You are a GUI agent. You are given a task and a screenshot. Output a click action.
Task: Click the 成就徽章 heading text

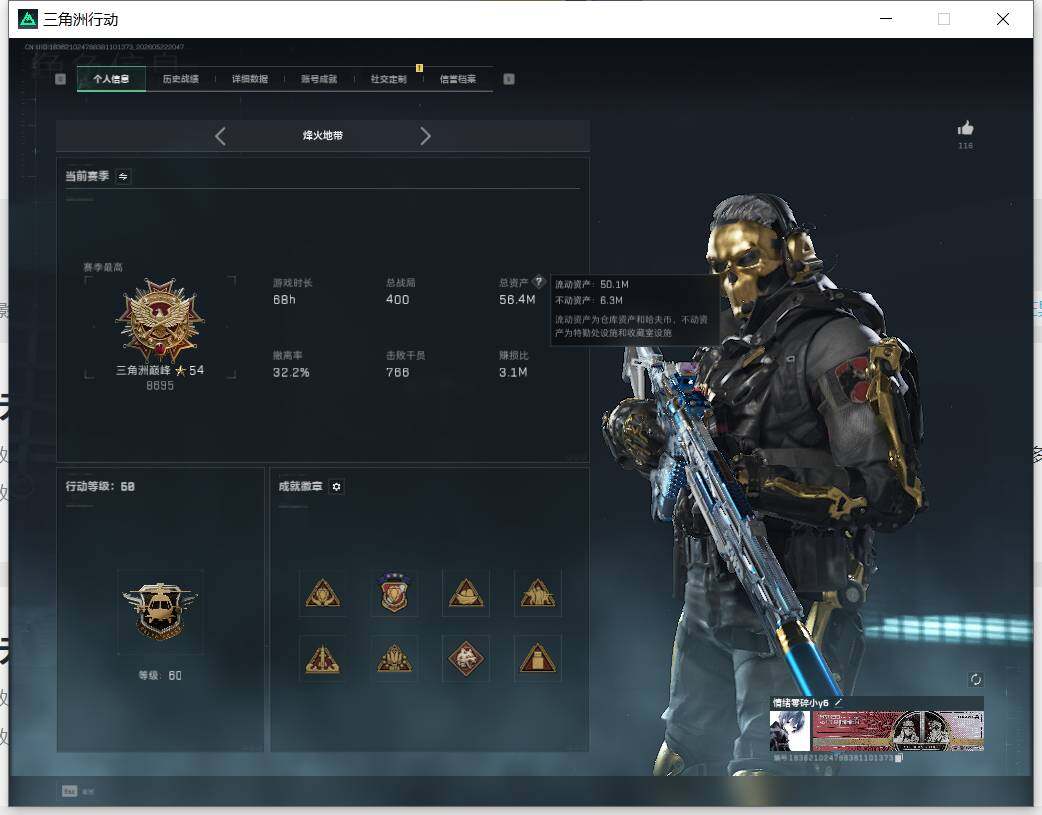click(x=300, y=487)
